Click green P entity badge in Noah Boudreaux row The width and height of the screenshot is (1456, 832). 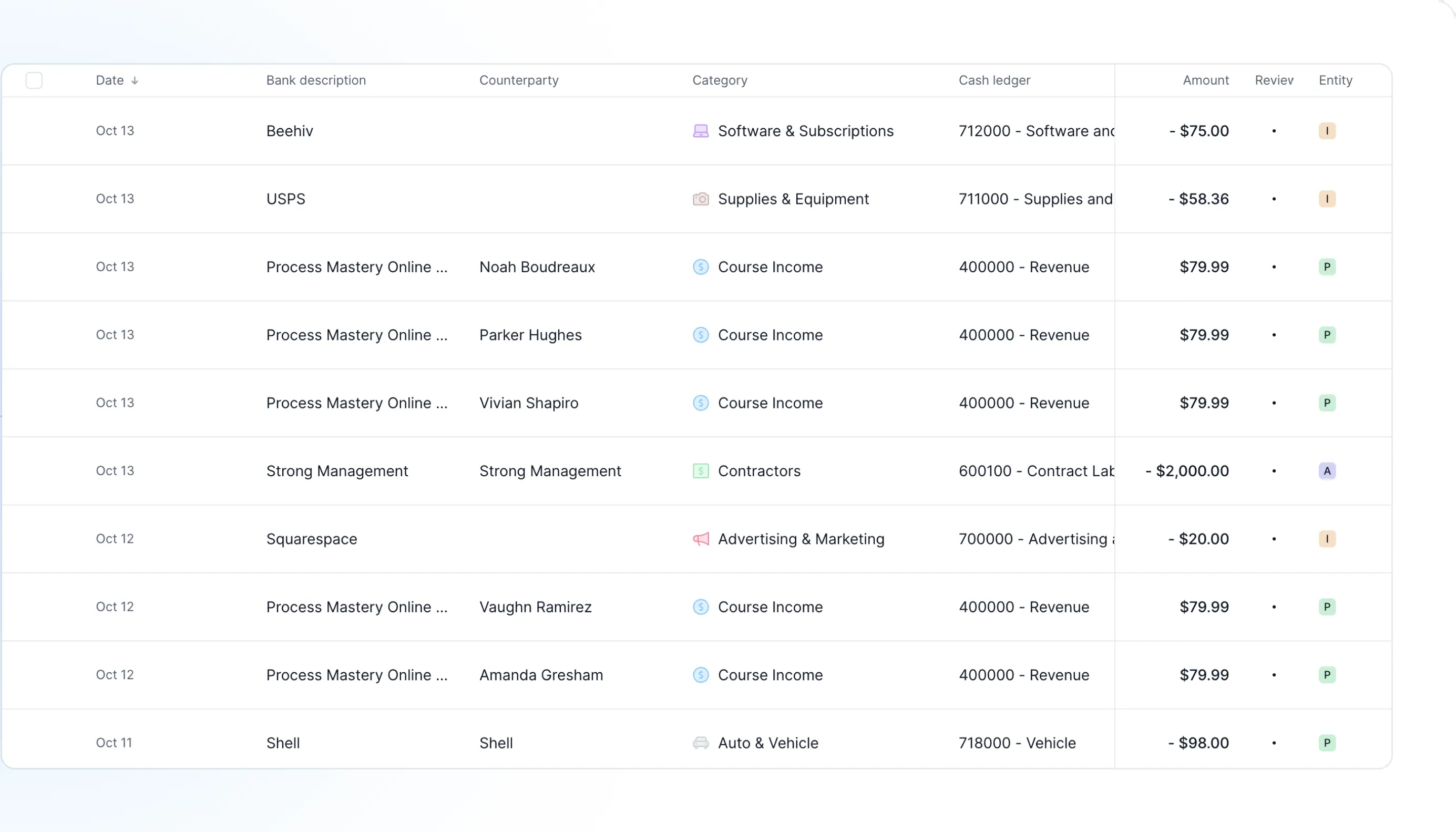pos(1327,267)
